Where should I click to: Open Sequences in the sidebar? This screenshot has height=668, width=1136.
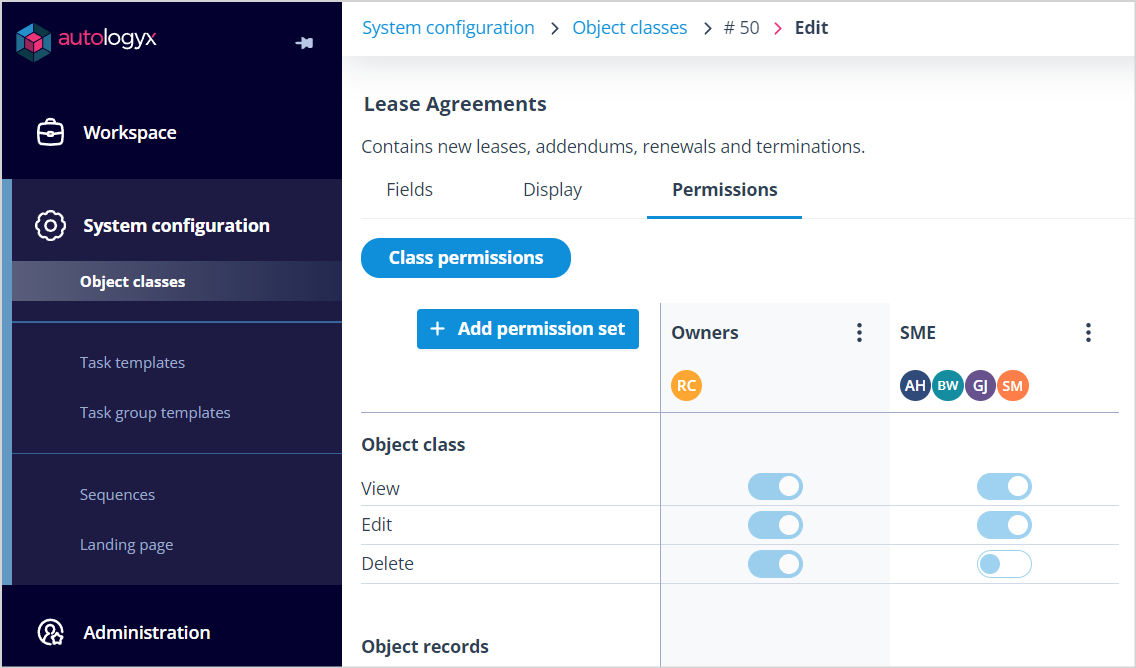tap(117, 494)
